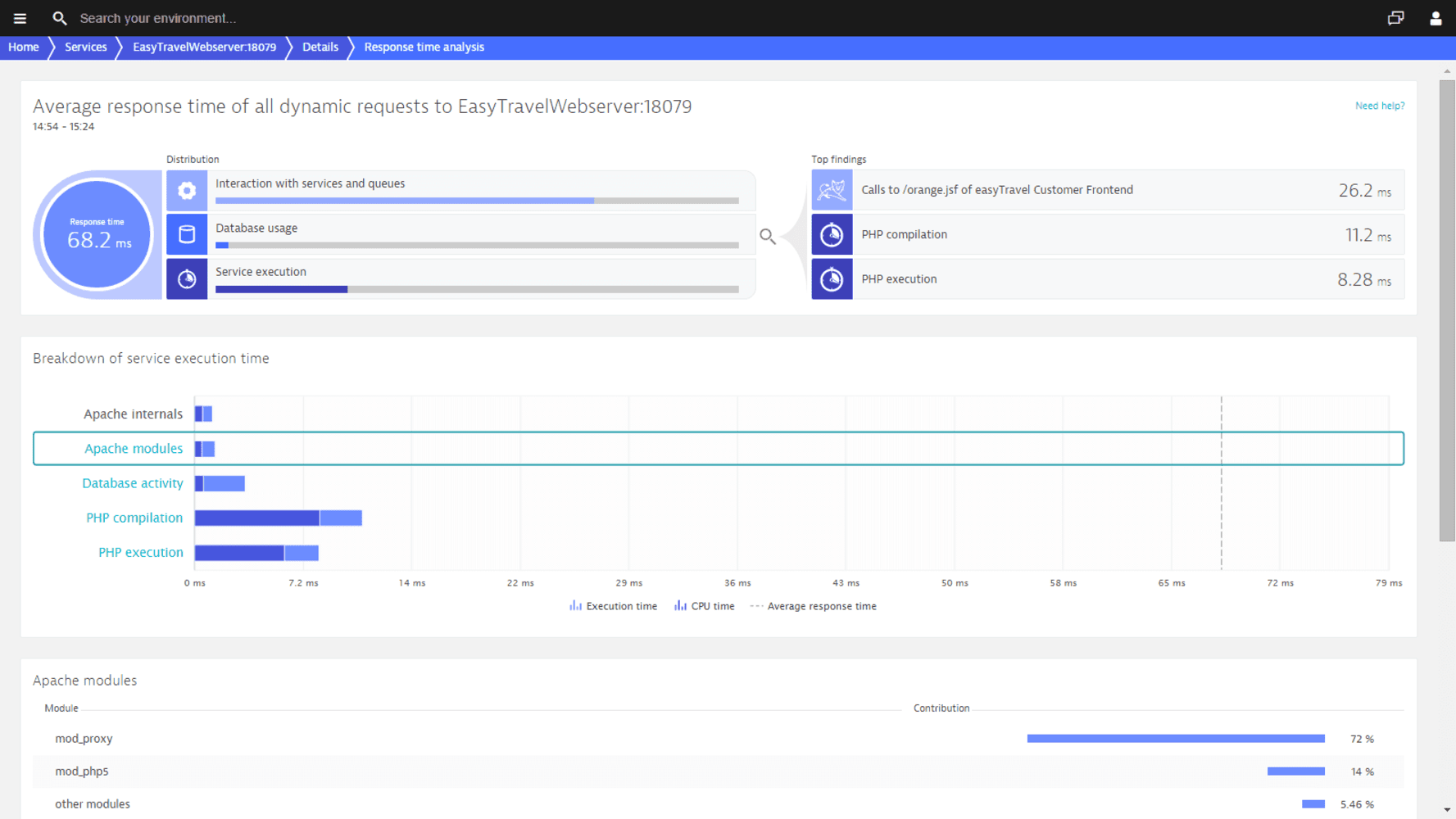Click the mod_php5 contribution bar

tap(1296, 771)
